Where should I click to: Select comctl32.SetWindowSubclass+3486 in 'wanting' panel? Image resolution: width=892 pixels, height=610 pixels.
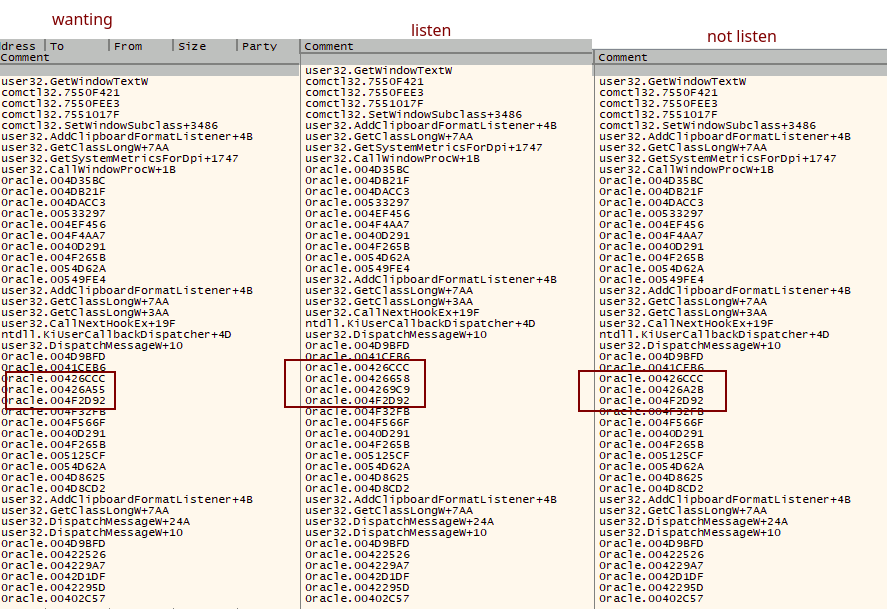110,125
